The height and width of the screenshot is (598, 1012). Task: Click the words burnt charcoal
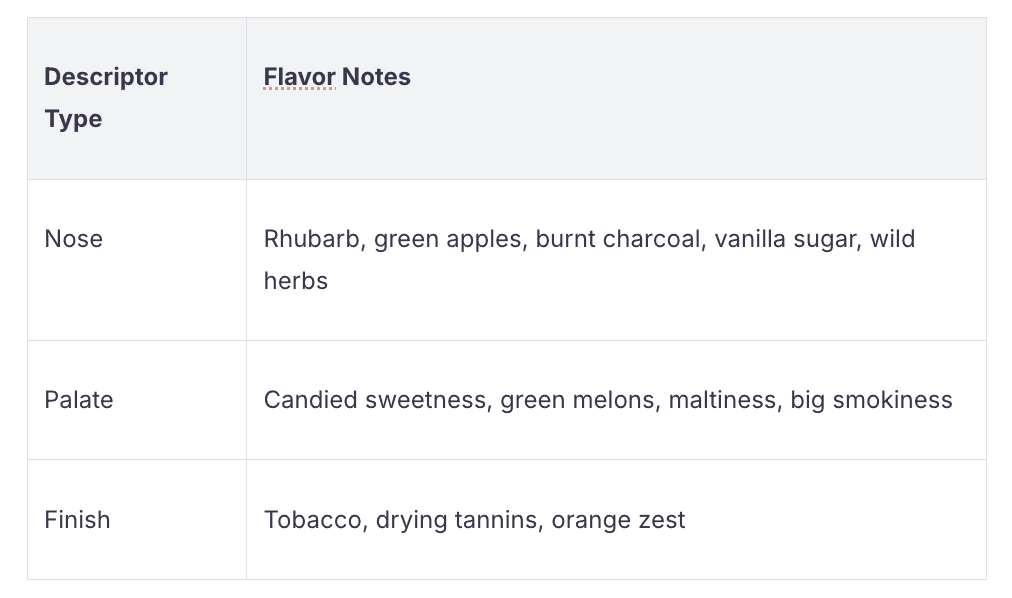pyautogui.click(x=618, y=239)
